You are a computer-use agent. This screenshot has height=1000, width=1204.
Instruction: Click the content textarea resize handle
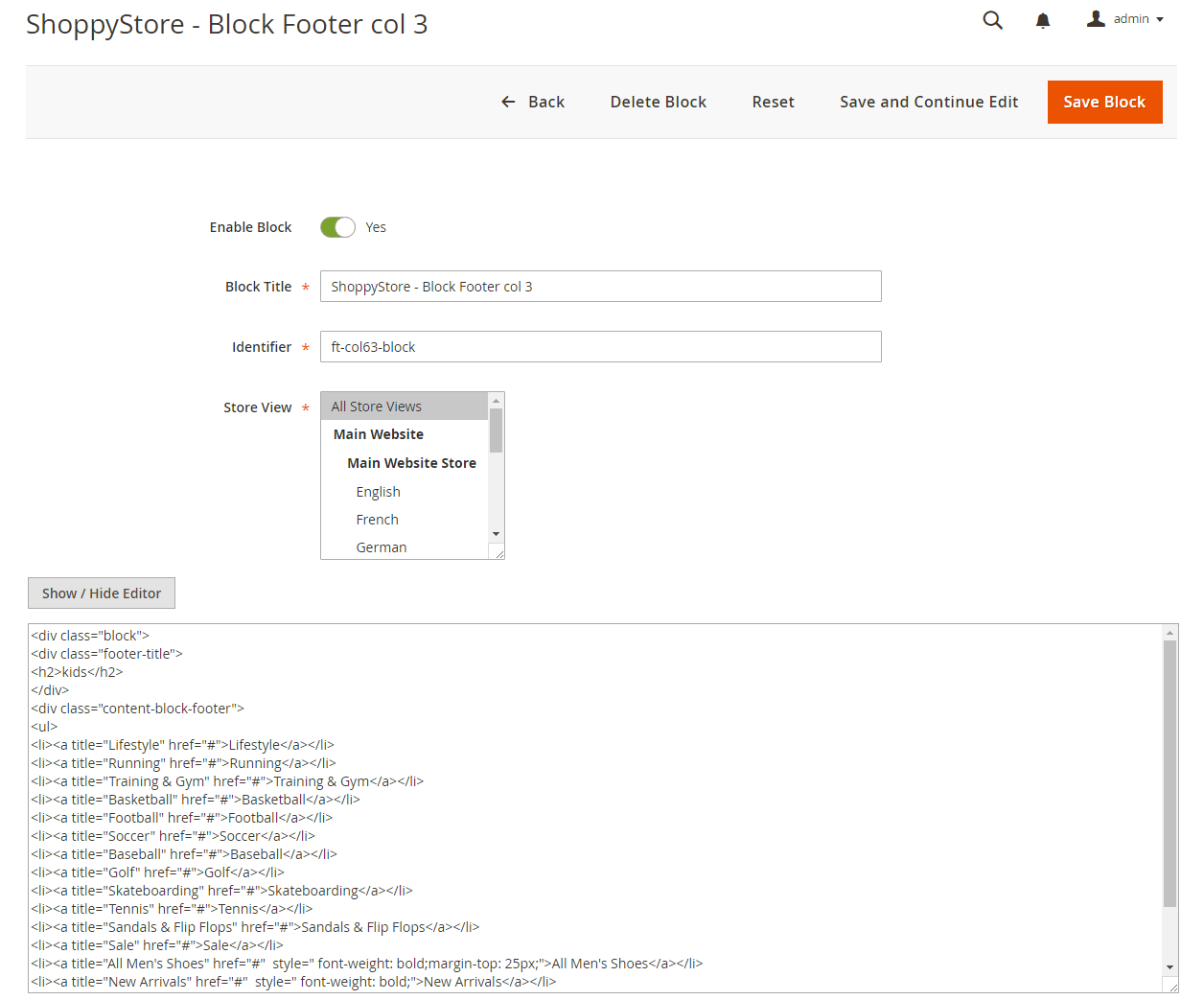1171,986
